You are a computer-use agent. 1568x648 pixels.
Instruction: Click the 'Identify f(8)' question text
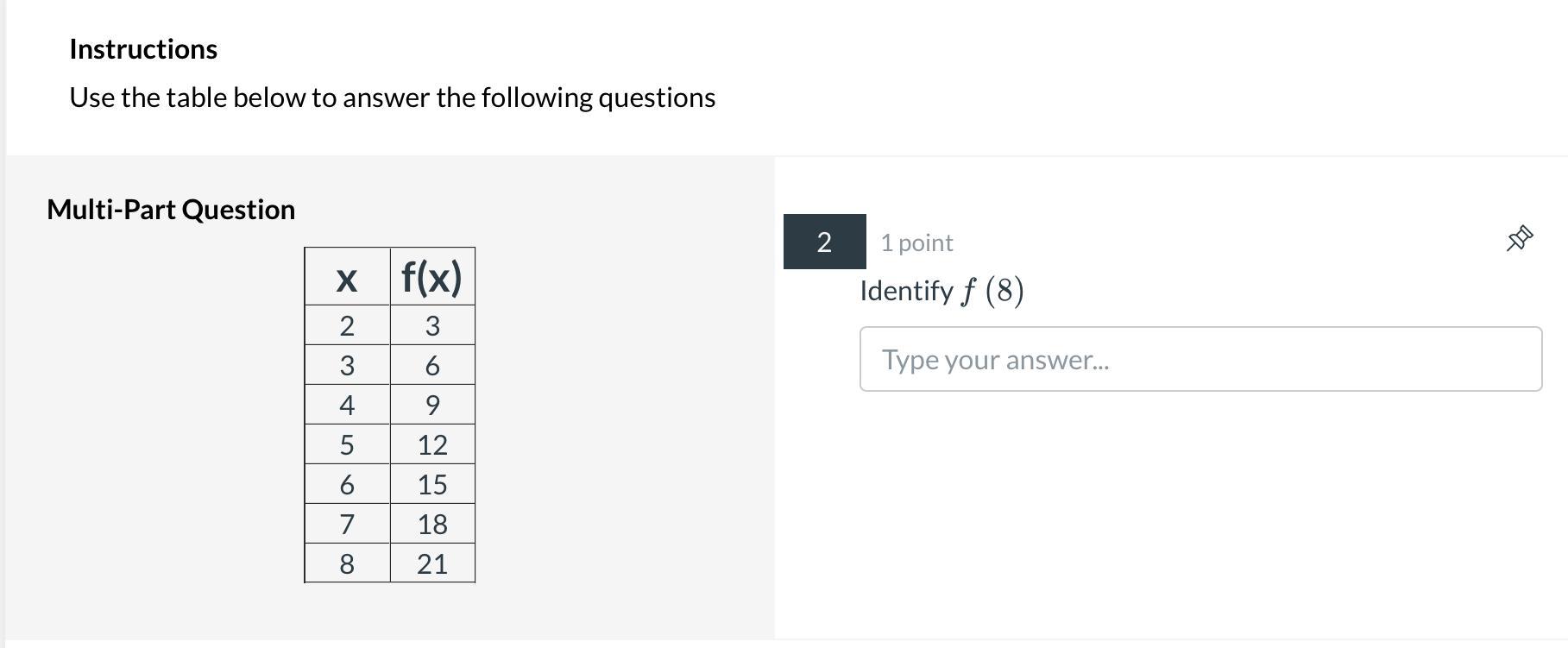pos(941,291)
